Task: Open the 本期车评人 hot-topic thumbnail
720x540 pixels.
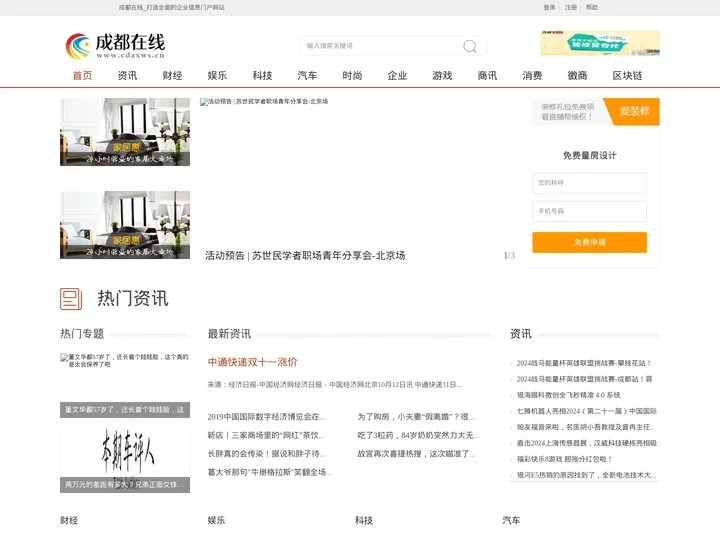Action: 125,461
